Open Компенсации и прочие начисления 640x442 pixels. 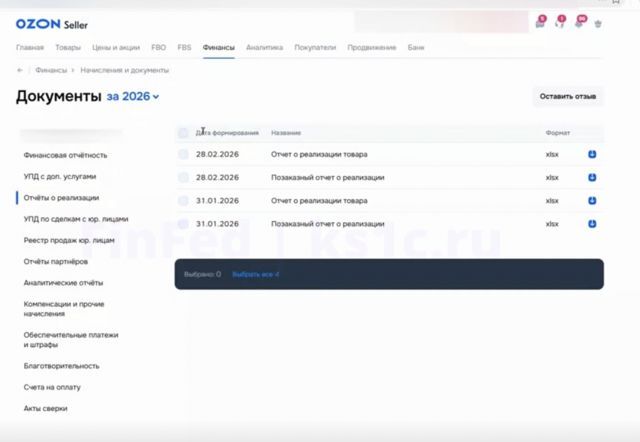(x=64, y=309)
